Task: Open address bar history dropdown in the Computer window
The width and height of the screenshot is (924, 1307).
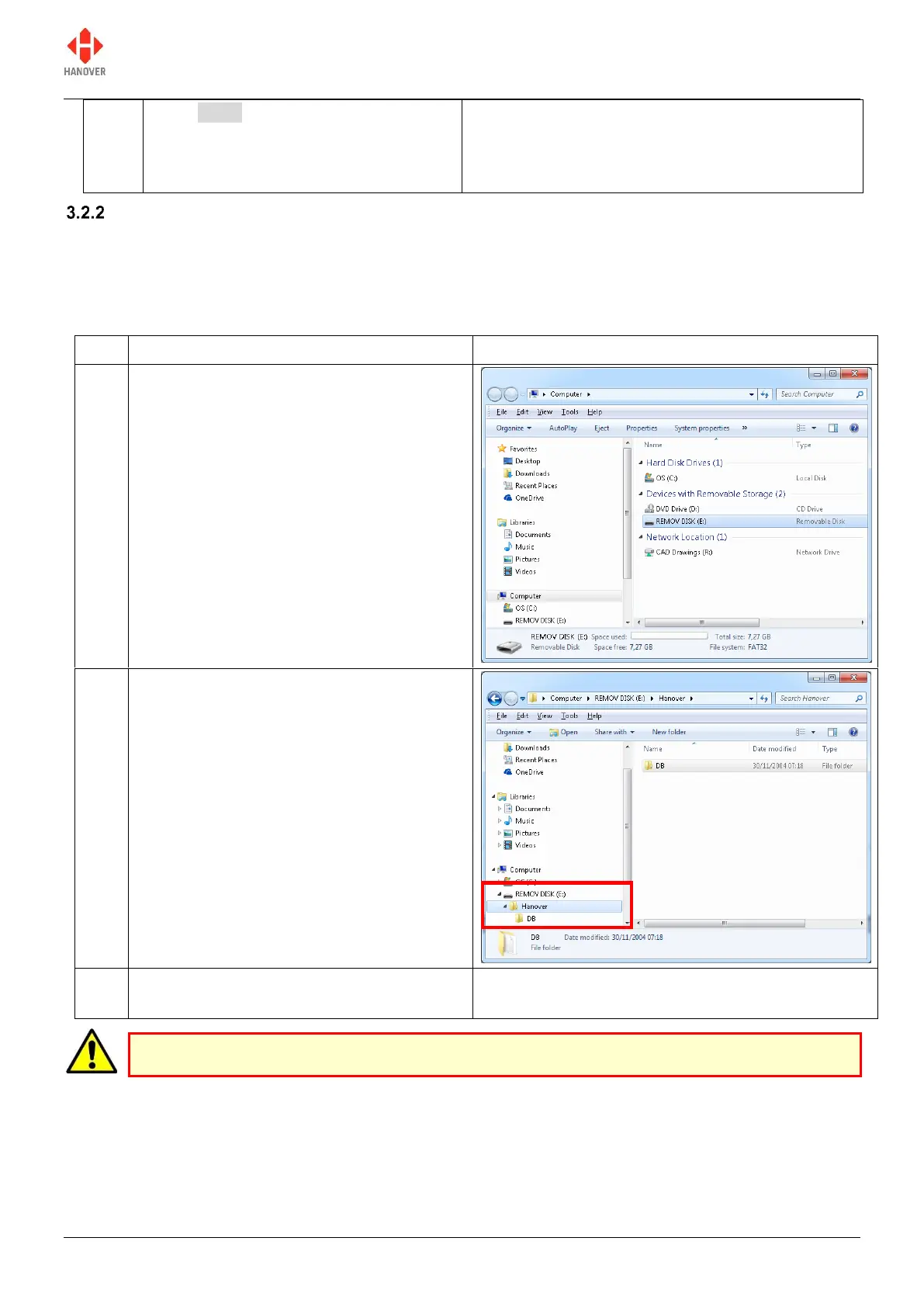Action: tap(752, 394)
